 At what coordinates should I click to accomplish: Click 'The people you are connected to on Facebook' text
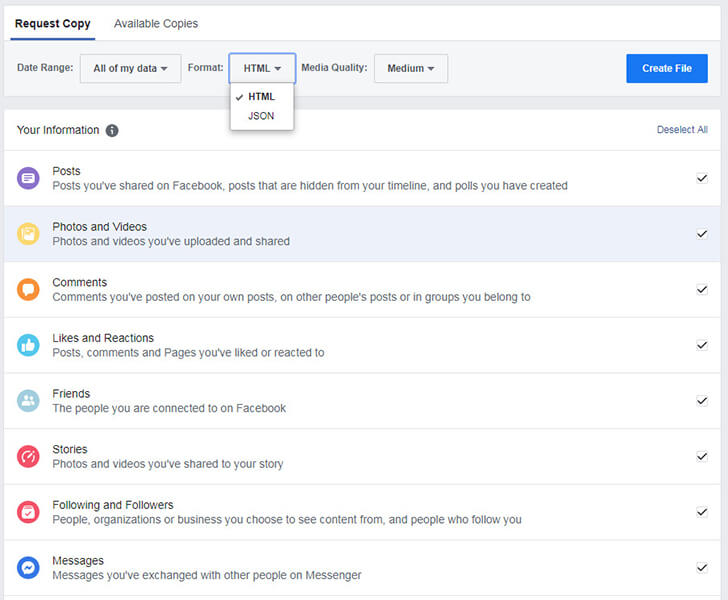coord(169,408)
